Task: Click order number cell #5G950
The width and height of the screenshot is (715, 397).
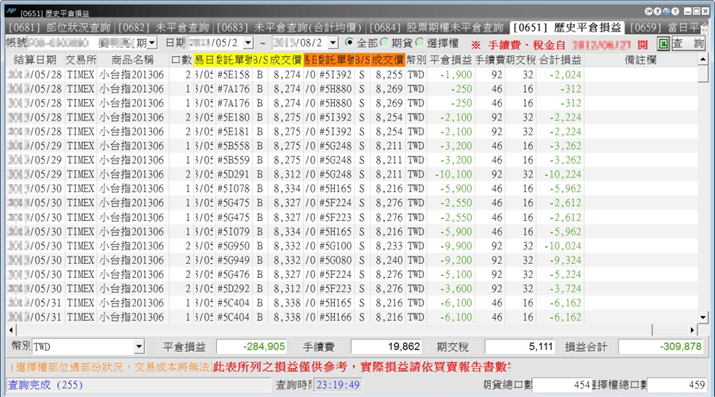Action: click(x=233, y=246)
